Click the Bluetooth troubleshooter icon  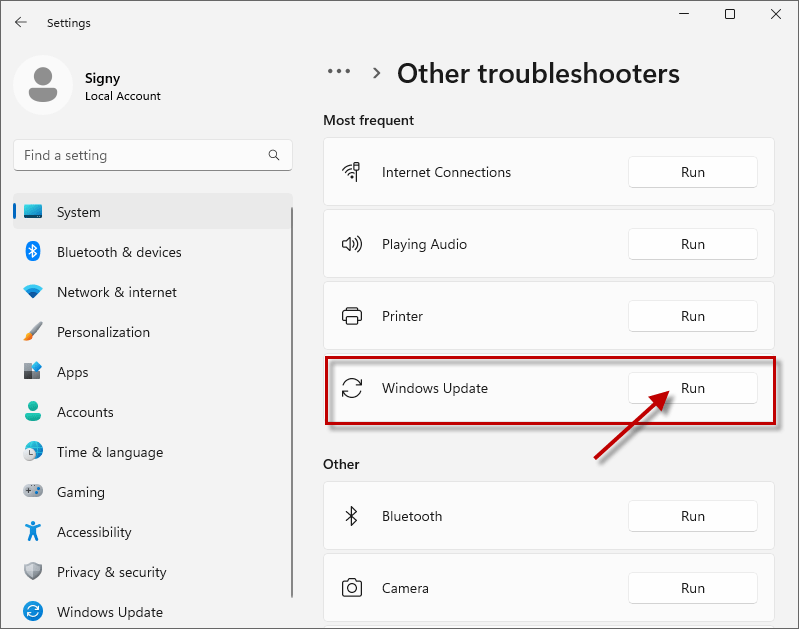point(352,516)
